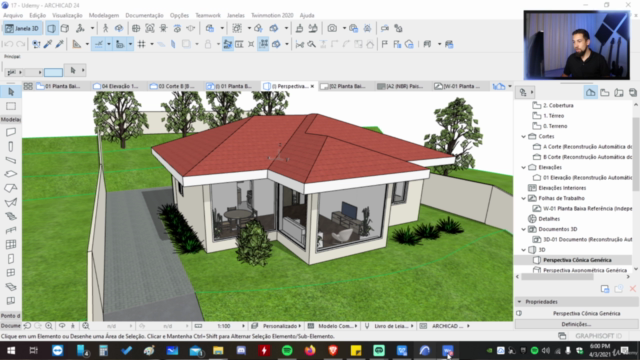The height and width of the screenshot is (360, 640).
Task: Open the tab bar overflow dropdown arrow
Action: (x=509, y=86)
